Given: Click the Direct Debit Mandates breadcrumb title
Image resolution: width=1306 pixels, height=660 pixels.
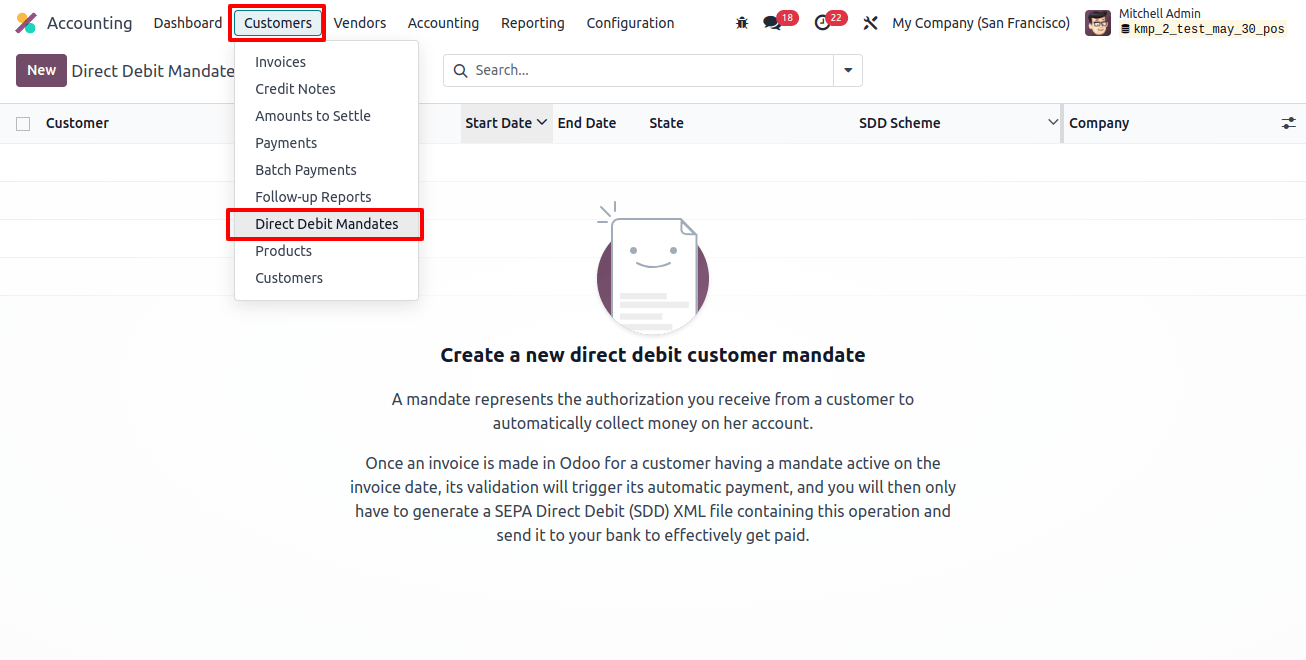Looking at the screenshot, I should point(153,71).
